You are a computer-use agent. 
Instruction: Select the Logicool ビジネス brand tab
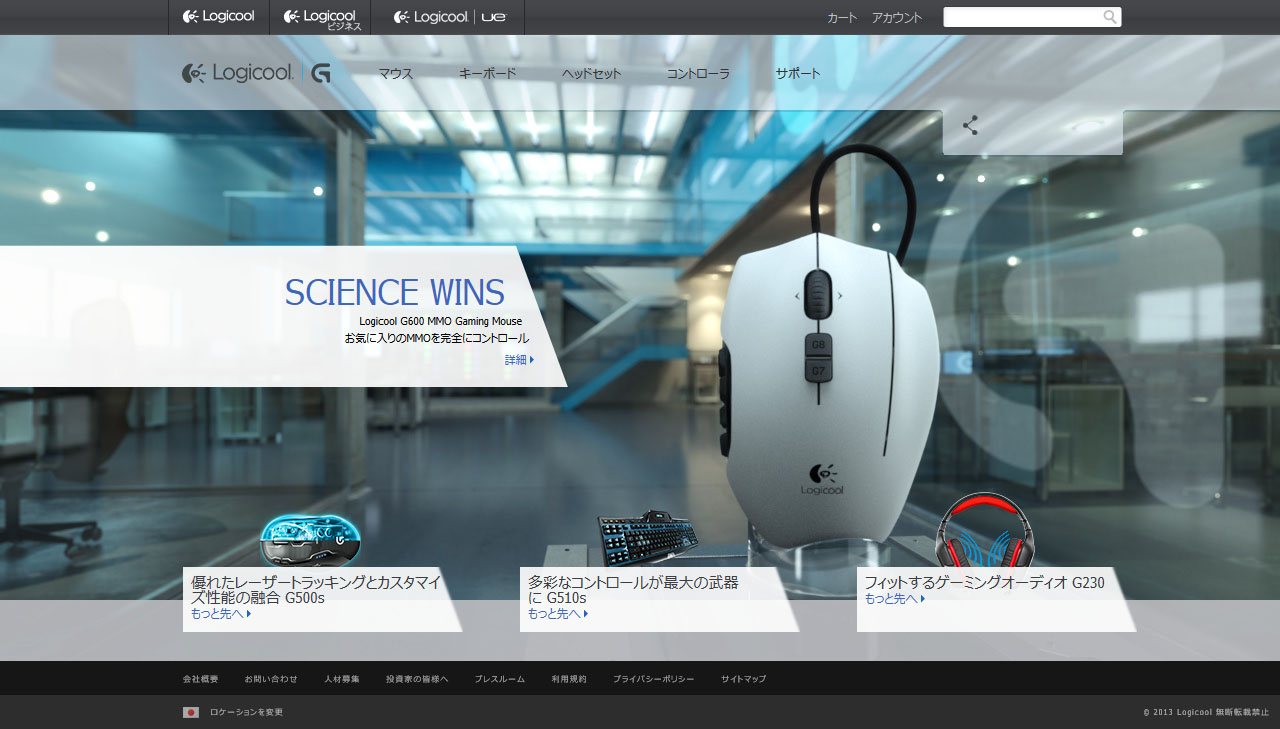coord(320,17)
